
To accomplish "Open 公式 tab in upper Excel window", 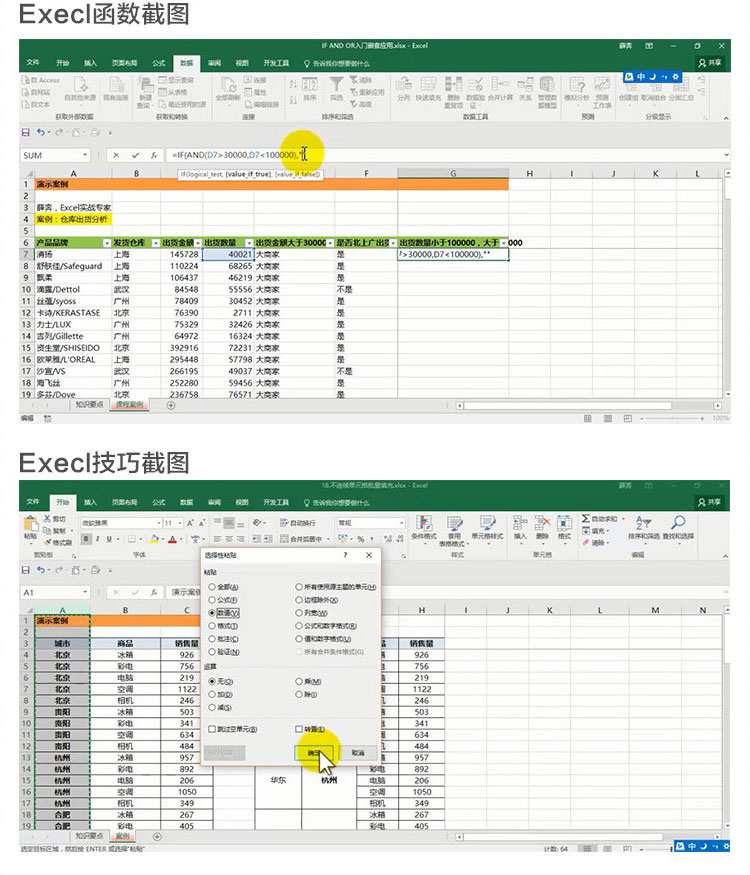I will click(159, 63).
